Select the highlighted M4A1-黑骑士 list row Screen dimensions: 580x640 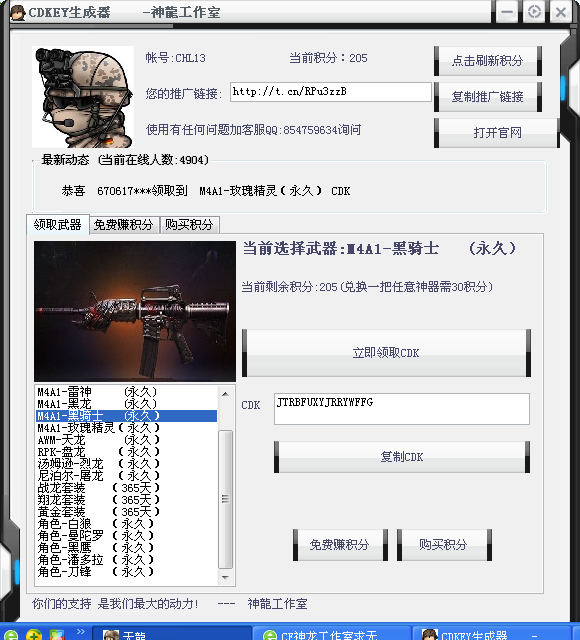coord(127,416)
